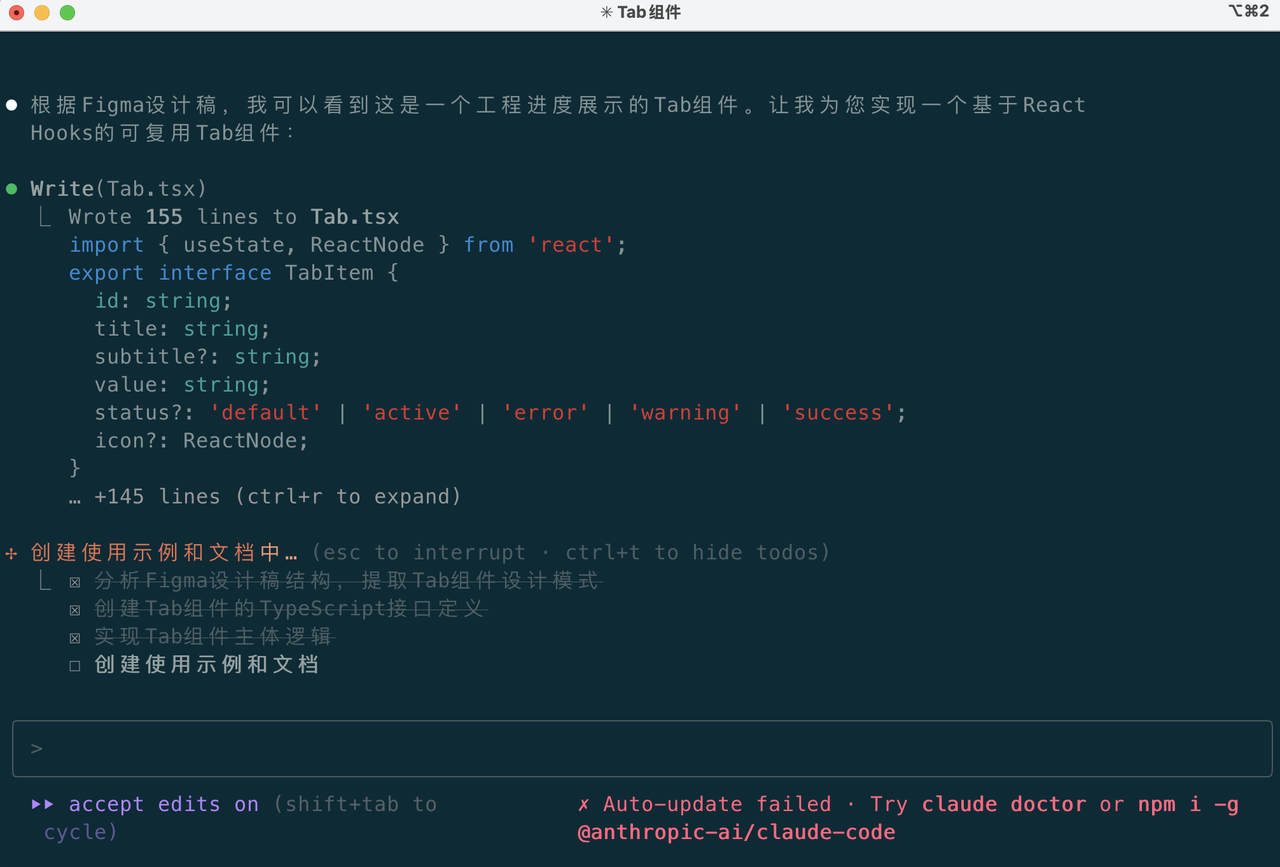
Task: Click the Tab组件 window title
Action: click(649, 13)
